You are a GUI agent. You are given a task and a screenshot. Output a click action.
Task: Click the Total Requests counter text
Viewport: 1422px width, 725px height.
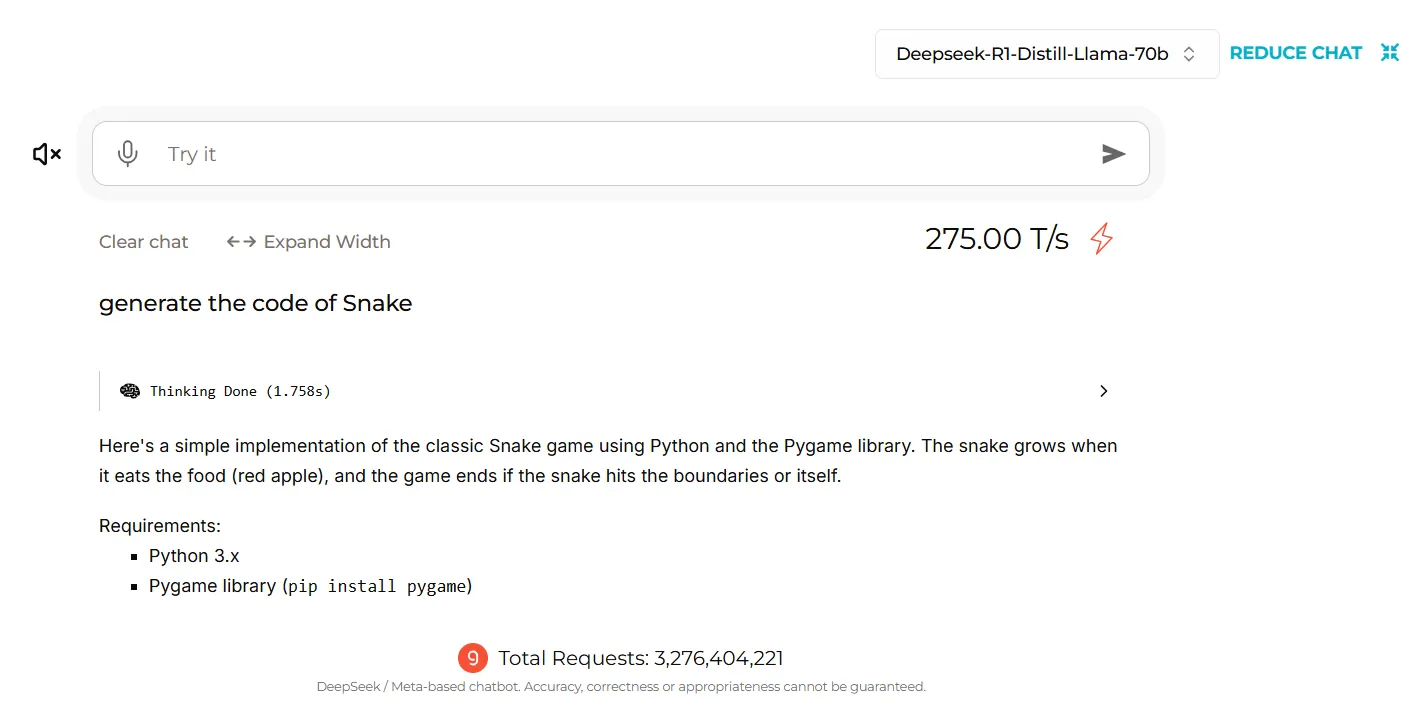pyautogui.click(x=640, y=658)
